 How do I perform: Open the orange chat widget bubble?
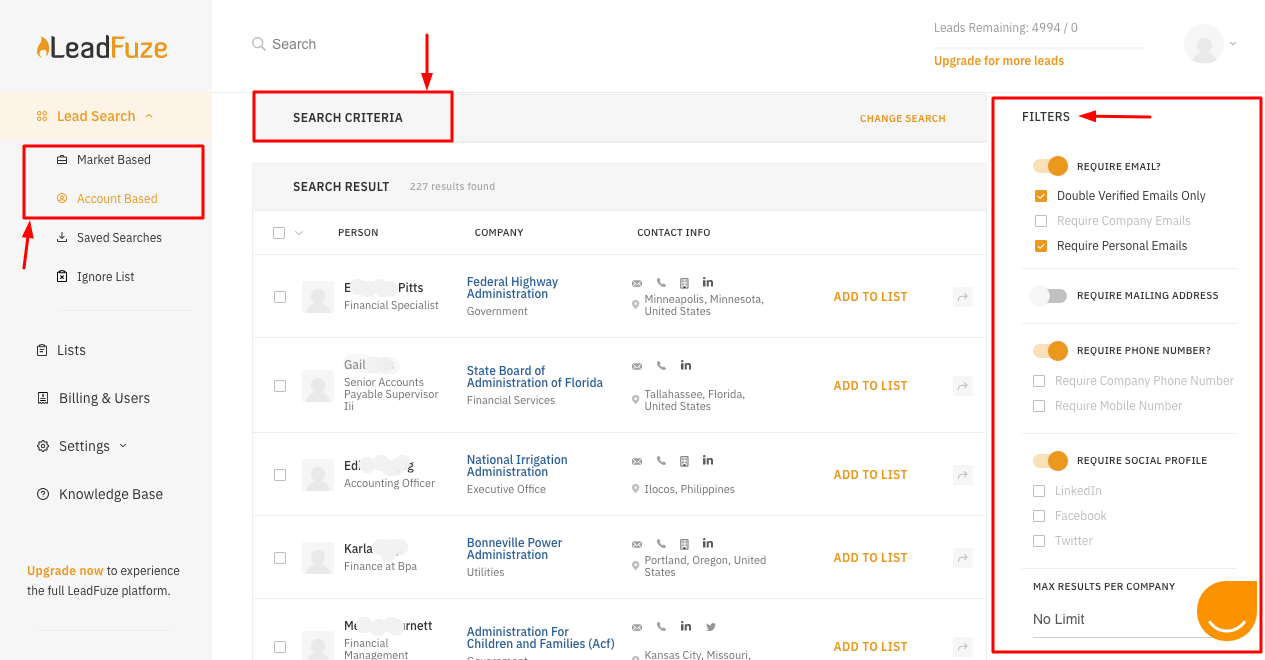click(x=1227, y=611)
